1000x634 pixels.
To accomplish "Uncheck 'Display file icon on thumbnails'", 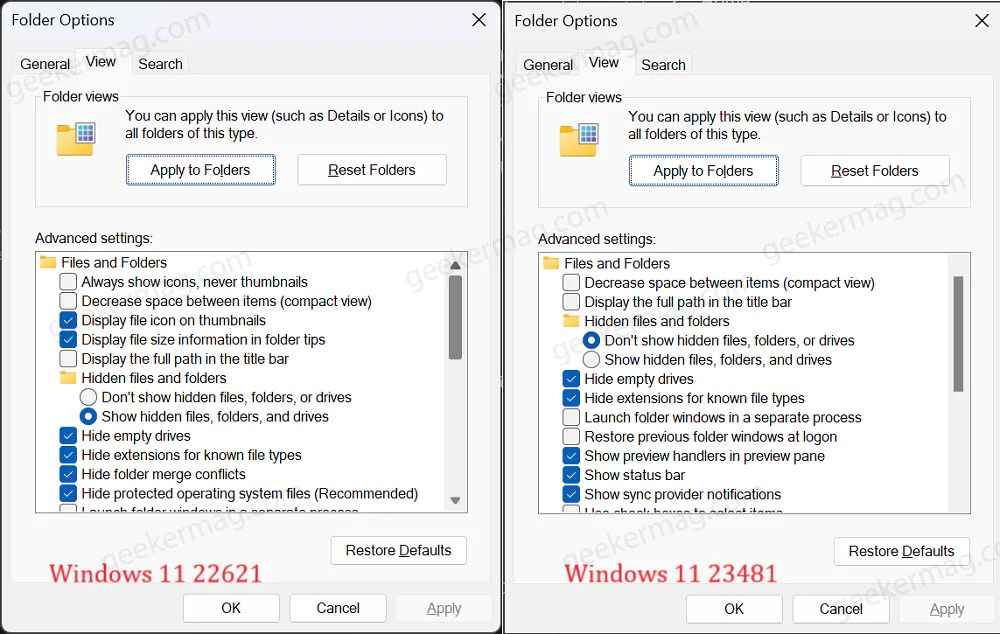I will [68, 320].
